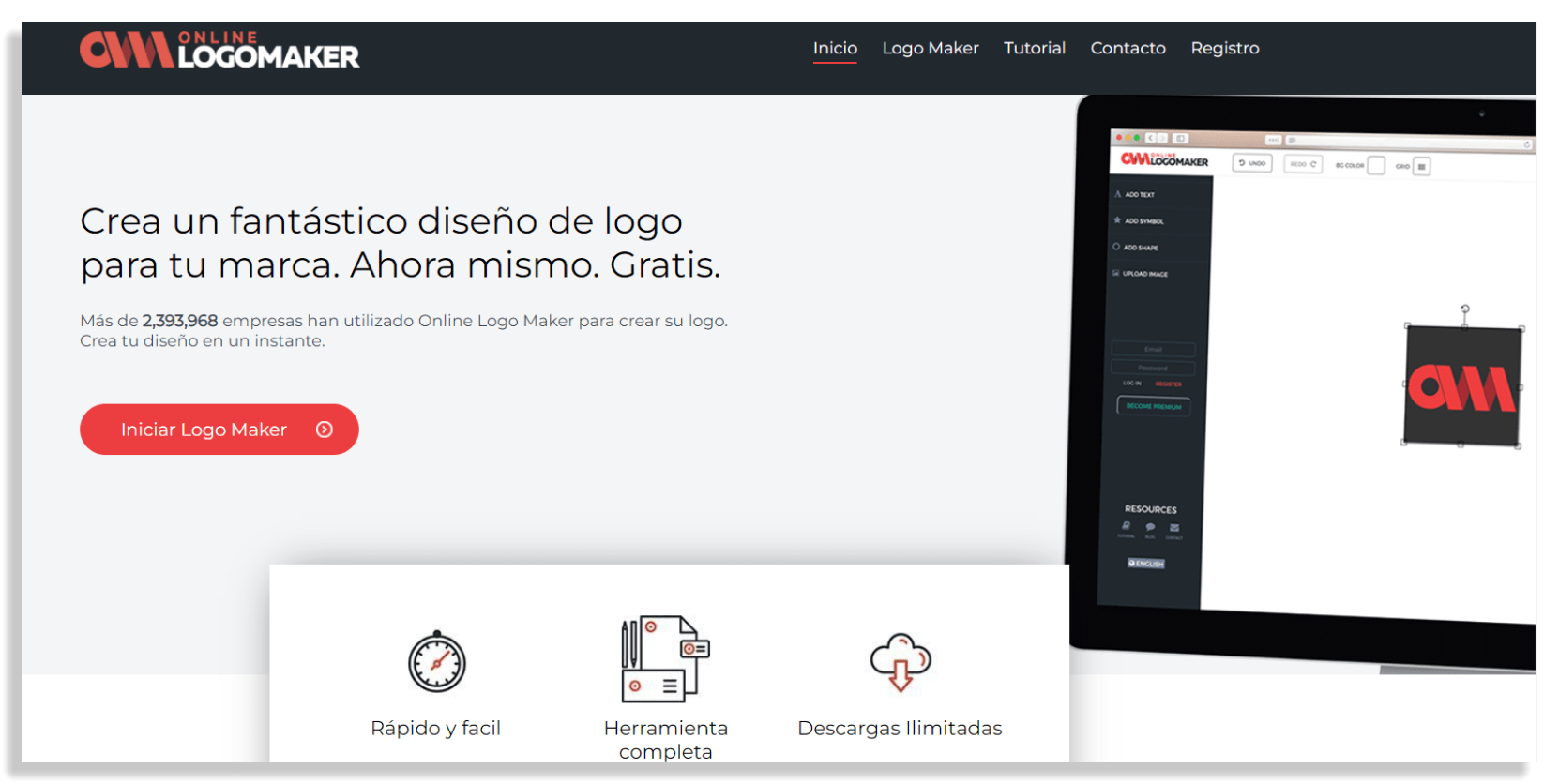Click the Iniciar Logo Maker button
1559x784 pixels.
219,430
